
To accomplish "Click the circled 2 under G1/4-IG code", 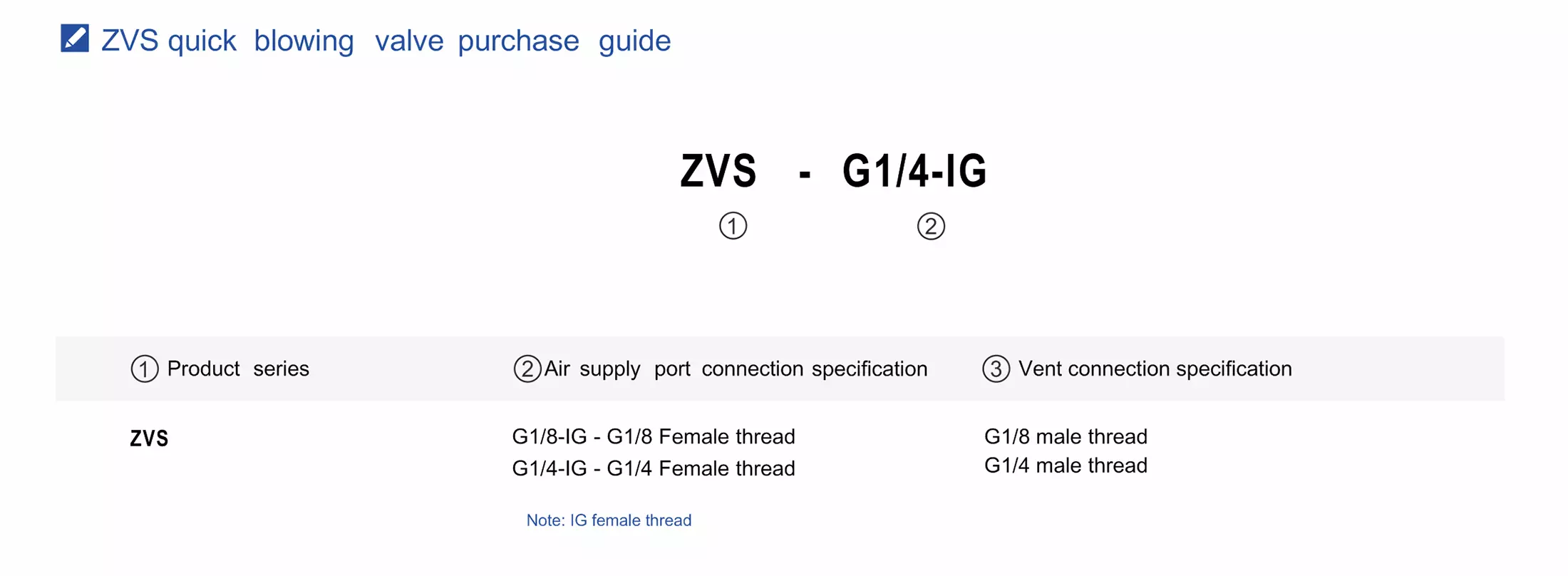I will 930,227.
